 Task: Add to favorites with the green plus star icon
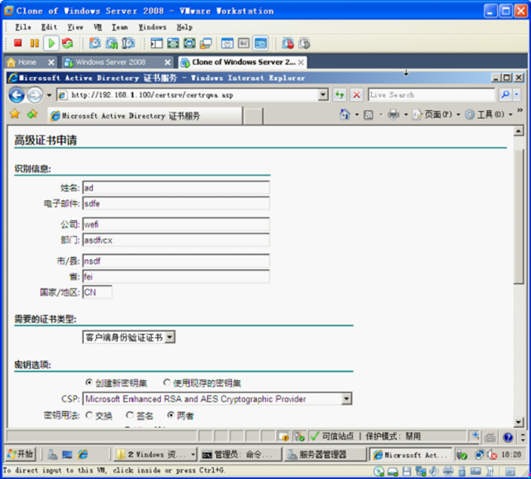(32, 114)
